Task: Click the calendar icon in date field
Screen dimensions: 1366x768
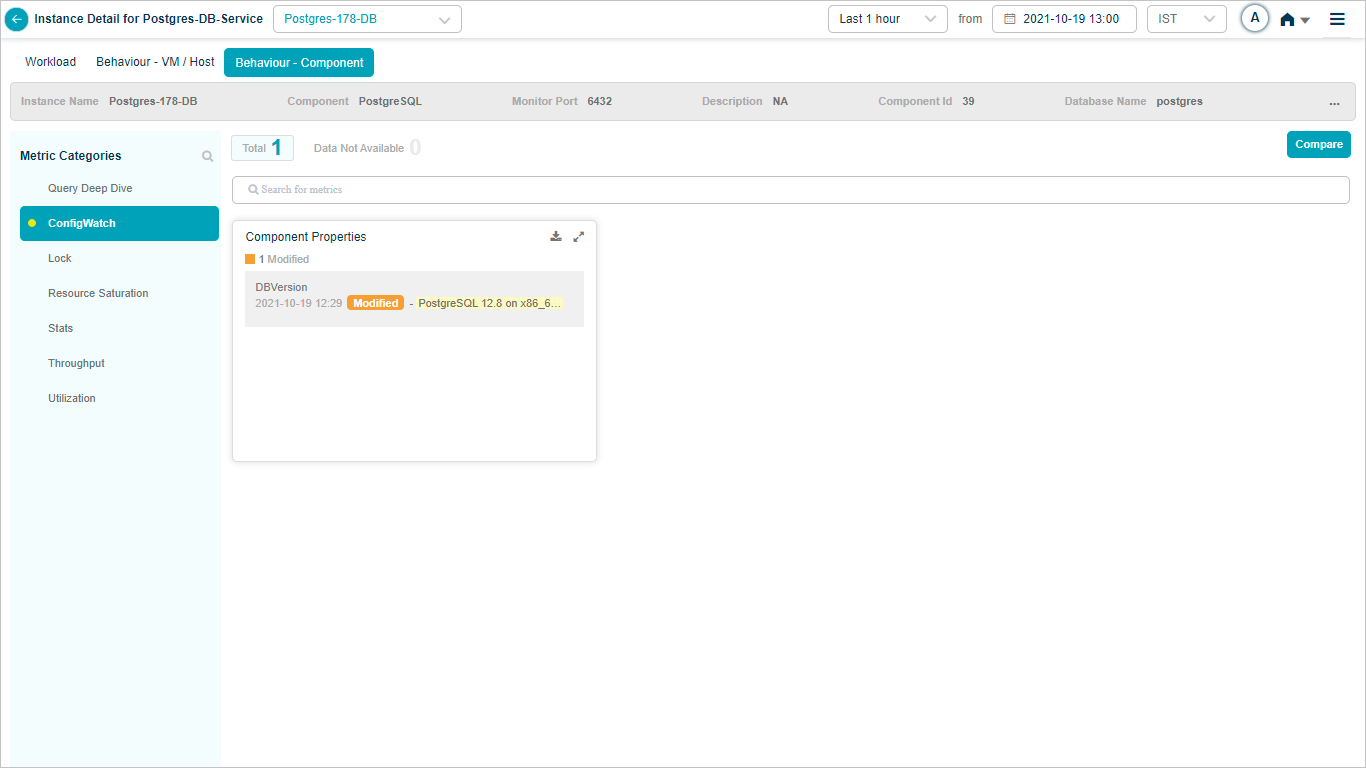Action: pos(1009,19)
